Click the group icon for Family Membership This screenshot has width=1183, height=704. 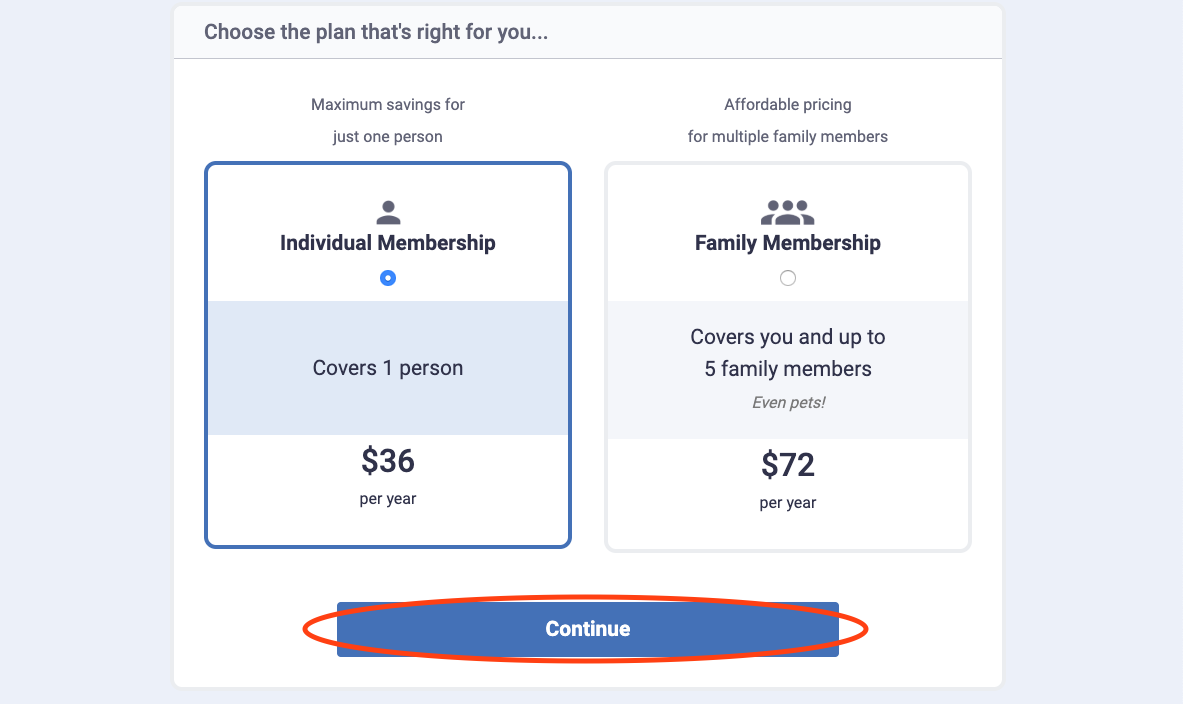pyautogui.click(x=788, y=212)
